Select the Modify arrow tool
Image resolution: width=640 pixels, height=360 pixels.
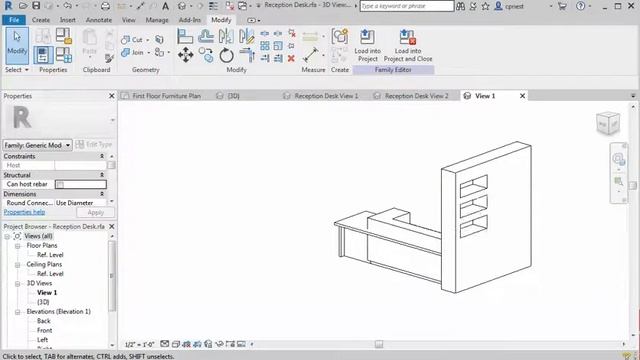17,45
